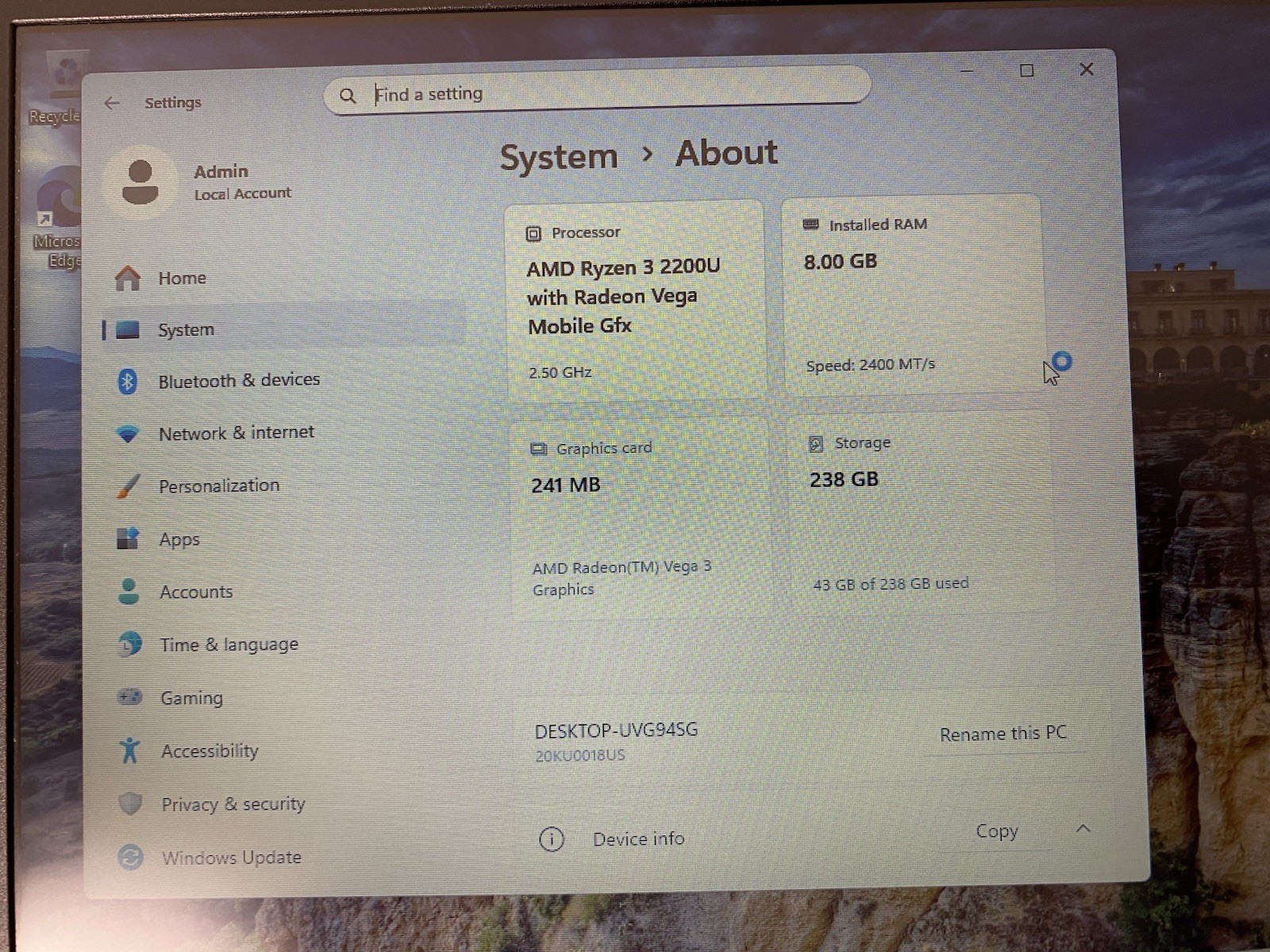The height and width of the screenshot is (952, 1270).
Task: Click the Device info label
Action: 638,839
